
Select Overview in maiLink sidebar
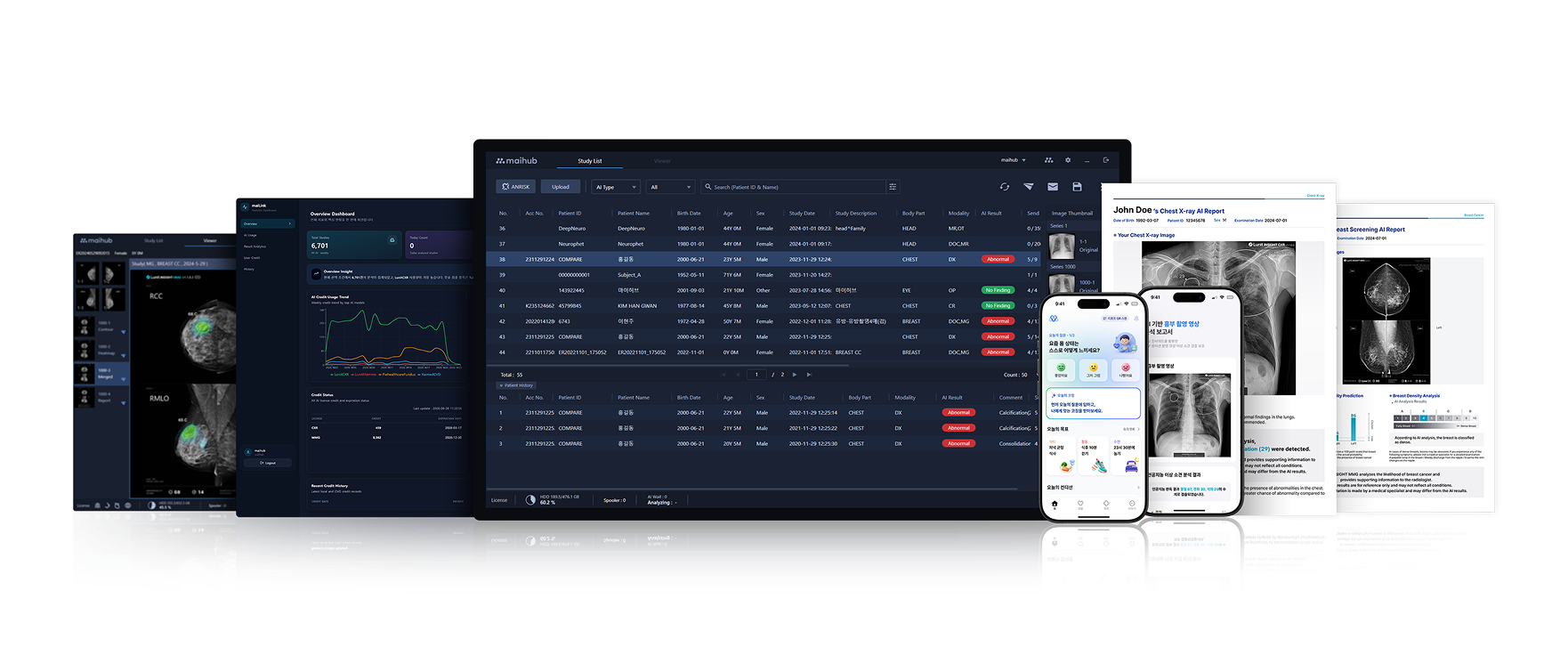[x=267, y=224]
